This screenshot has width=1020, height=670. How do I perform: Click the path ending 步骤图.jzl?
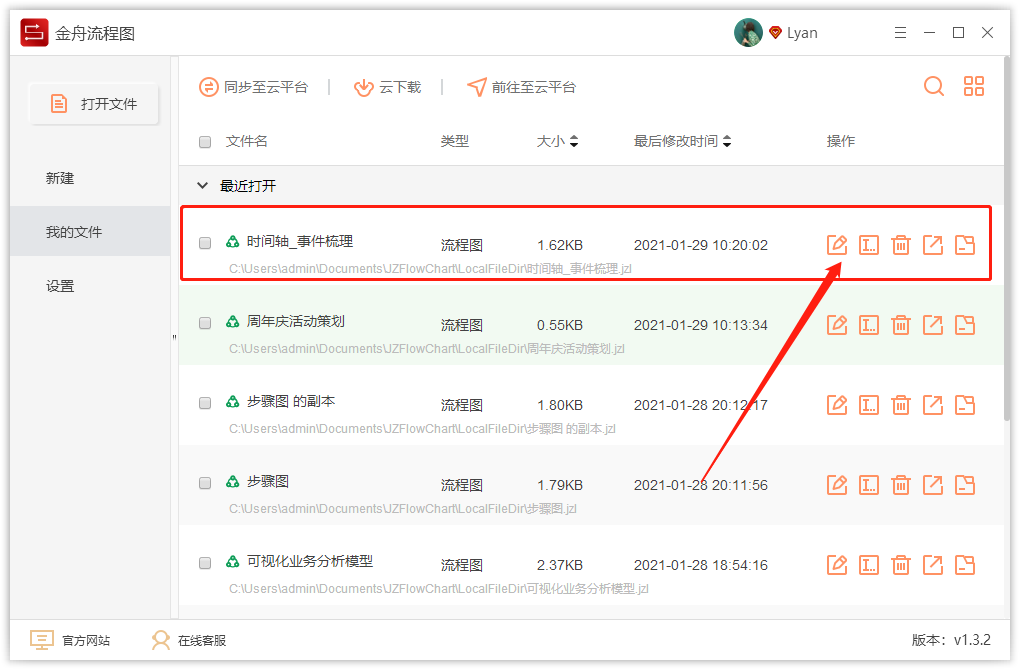click(403, 509)
